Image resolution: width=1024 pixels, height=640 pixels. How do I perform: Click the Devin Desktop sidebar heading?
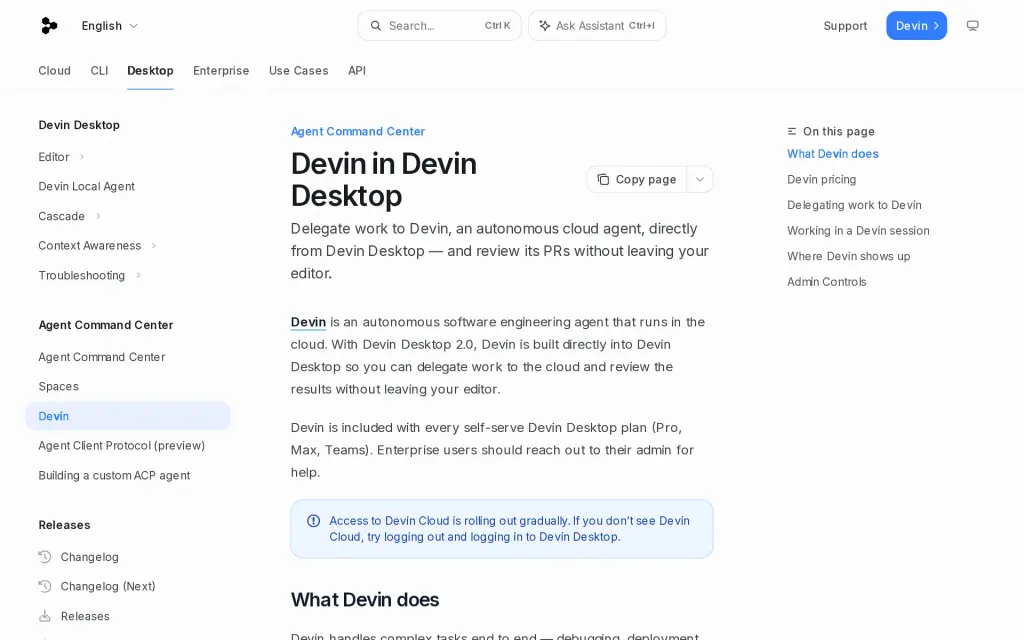79,125
